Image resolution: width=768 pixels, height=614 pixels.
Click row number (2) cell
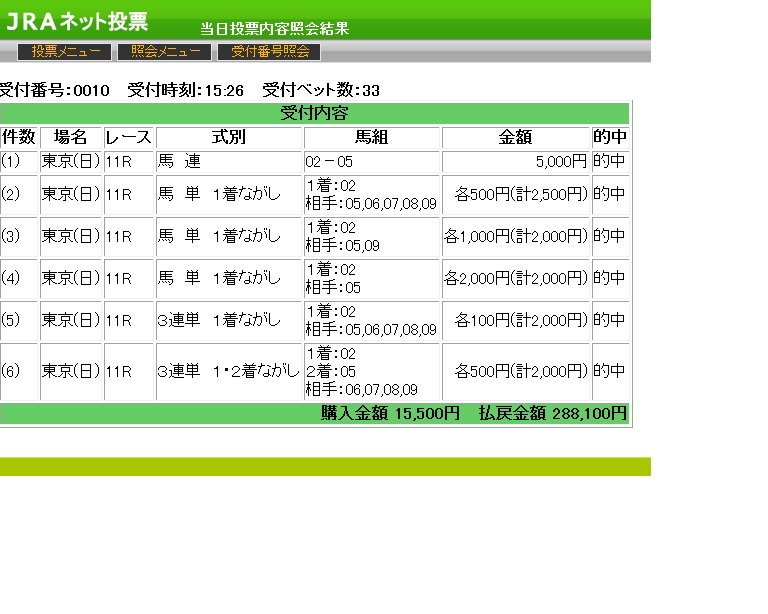tap(19, 194)
